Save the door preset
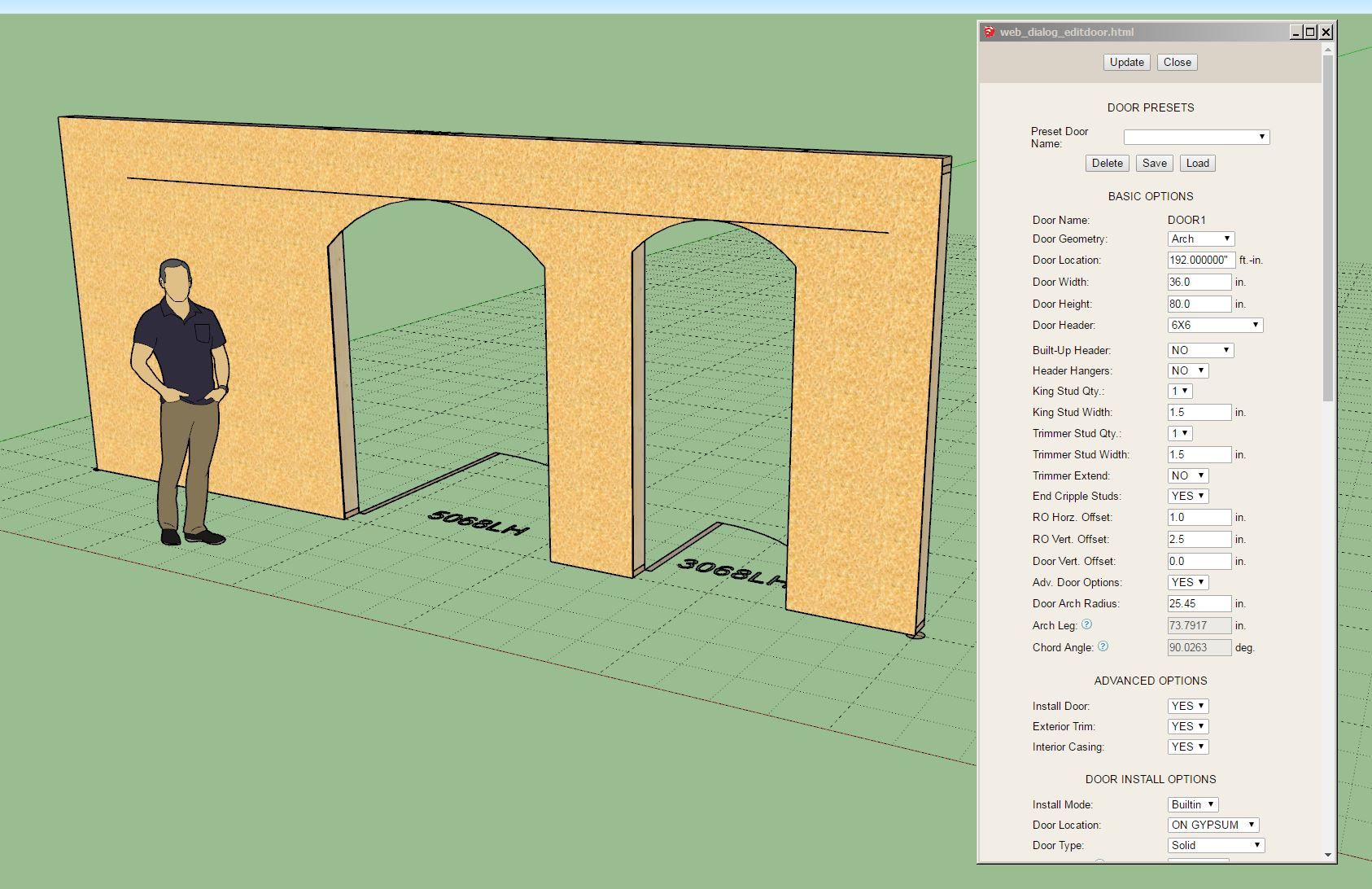Image resolution: width=1372 pixels, height=889 pixels. [1154, 163]
